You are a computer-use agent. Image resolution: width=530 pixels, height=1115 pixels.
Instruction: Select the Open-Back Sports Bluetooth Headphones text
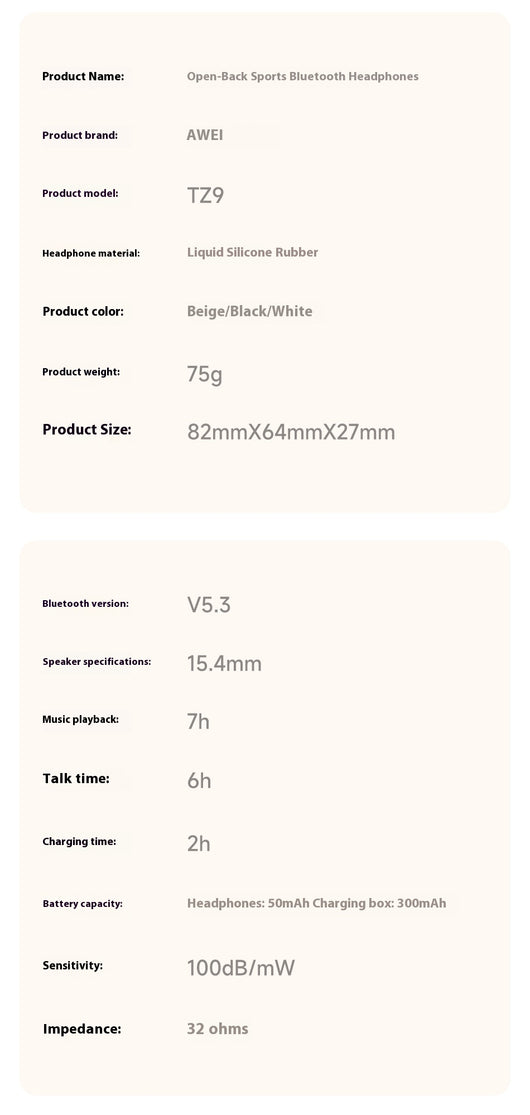(x=302, y=76)
